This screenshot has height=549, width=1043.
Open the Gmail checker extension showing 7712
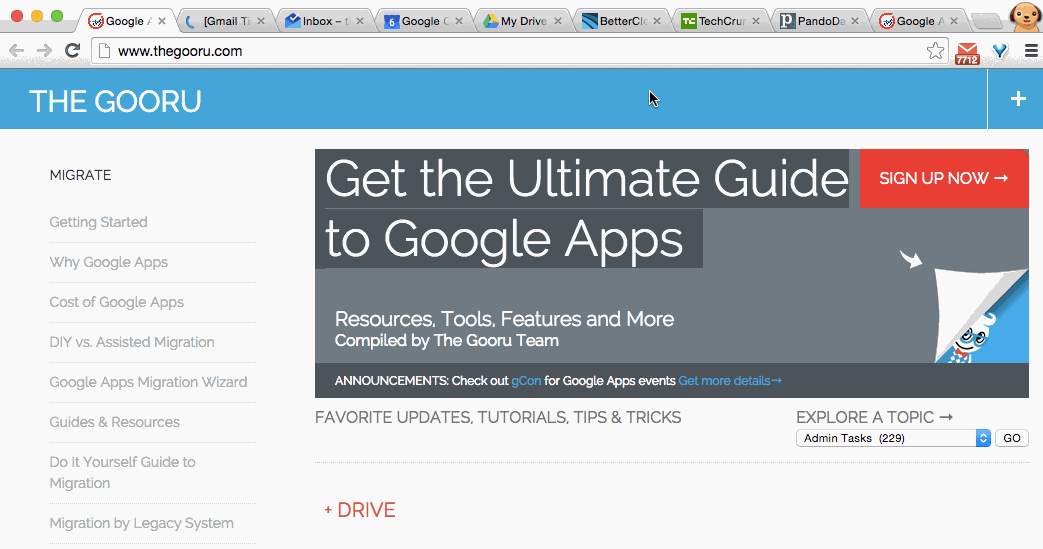click(x=967, y=53)
